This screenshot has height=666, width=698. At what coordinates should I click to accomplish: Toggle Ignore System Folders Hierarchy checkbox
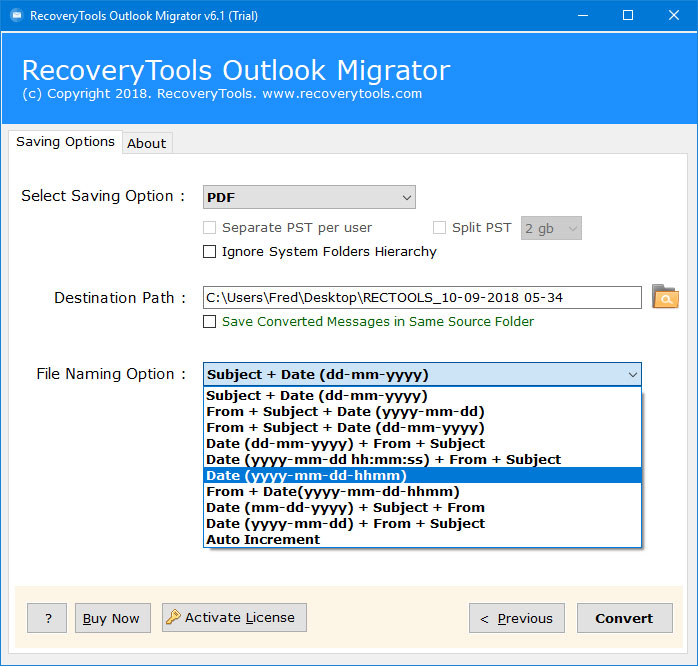(209, 252)
